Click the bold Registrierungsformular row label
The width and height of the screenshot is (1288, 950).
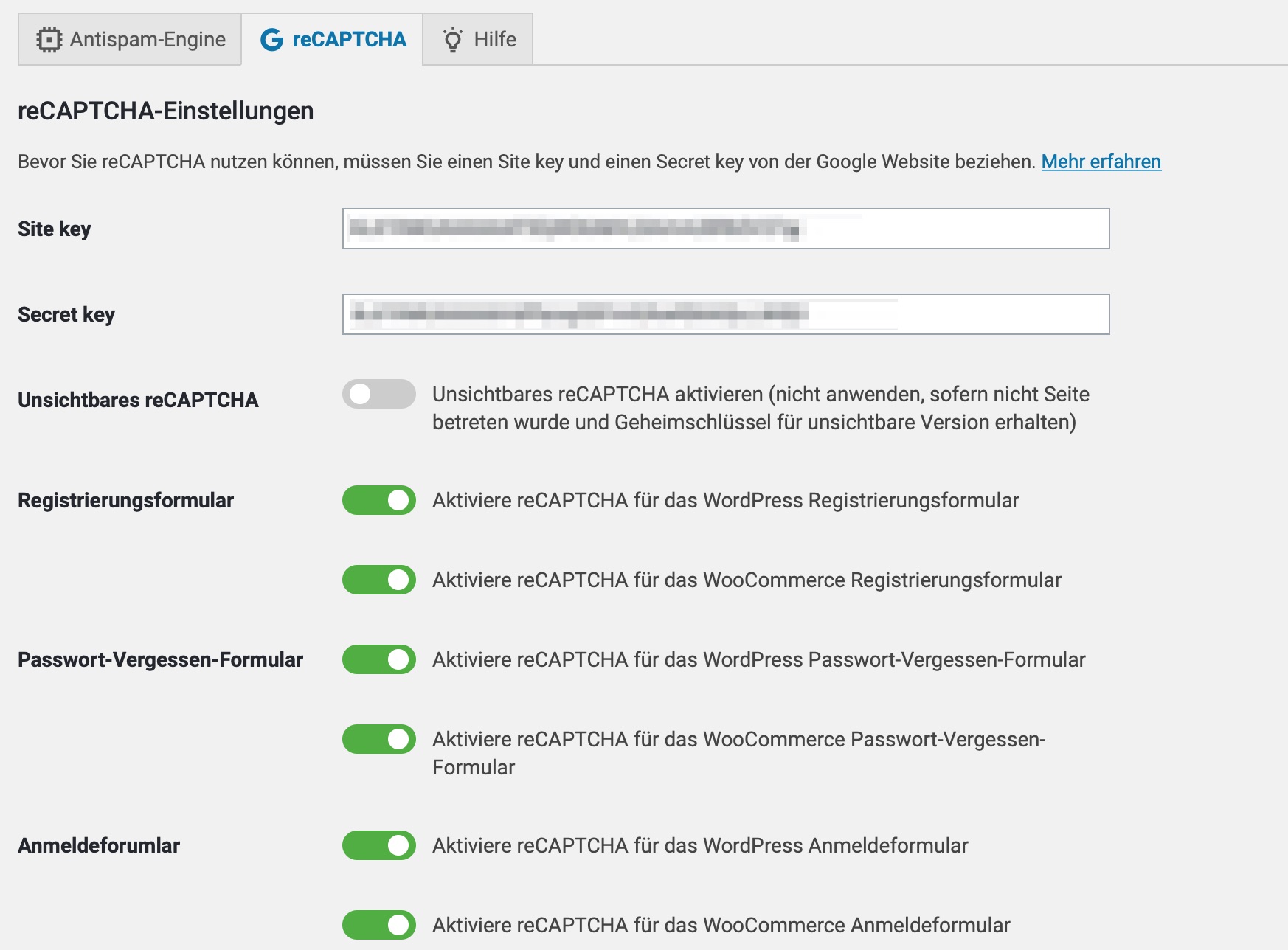(x=125, y=500)
